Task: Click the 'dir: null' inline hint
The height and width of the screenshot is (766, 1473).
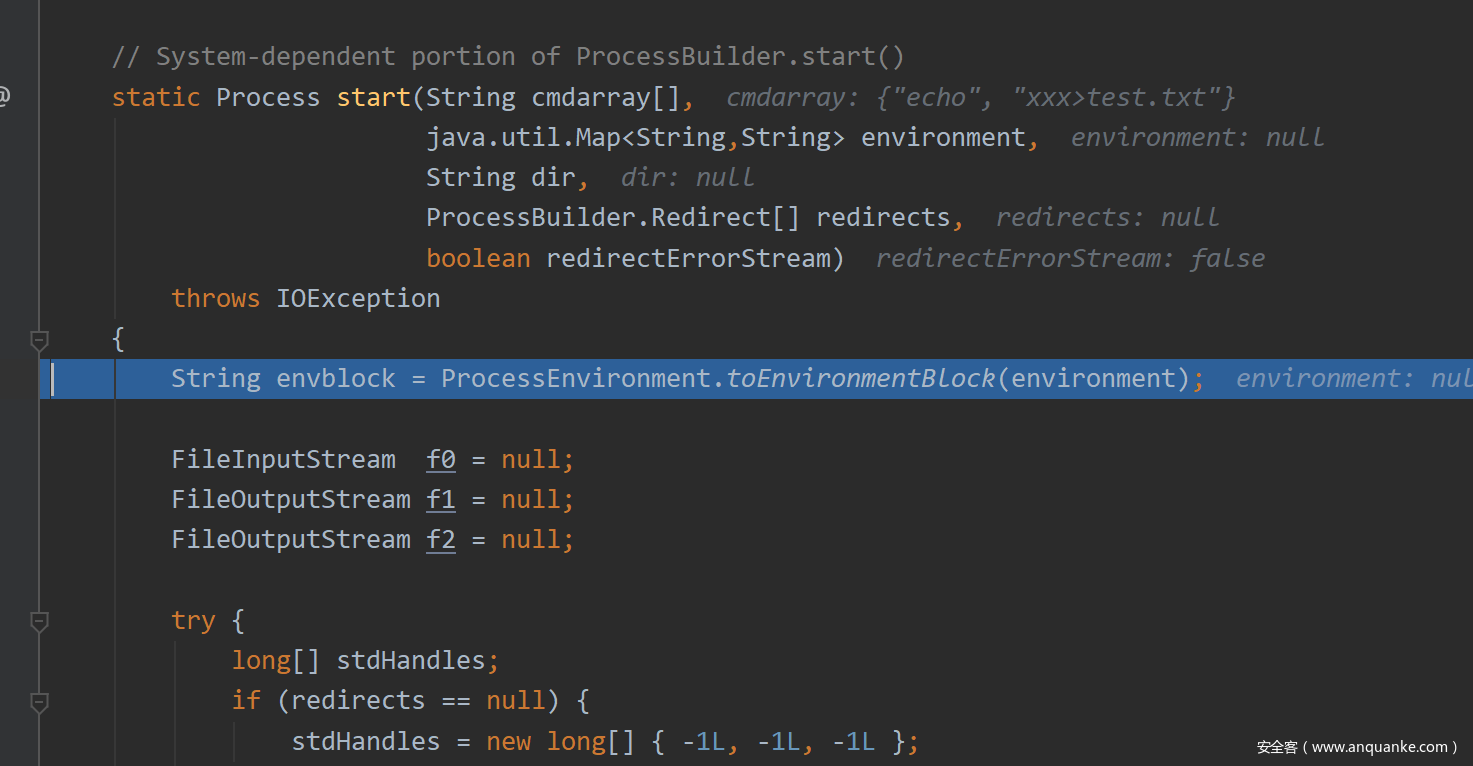Action: pos(687,178)
